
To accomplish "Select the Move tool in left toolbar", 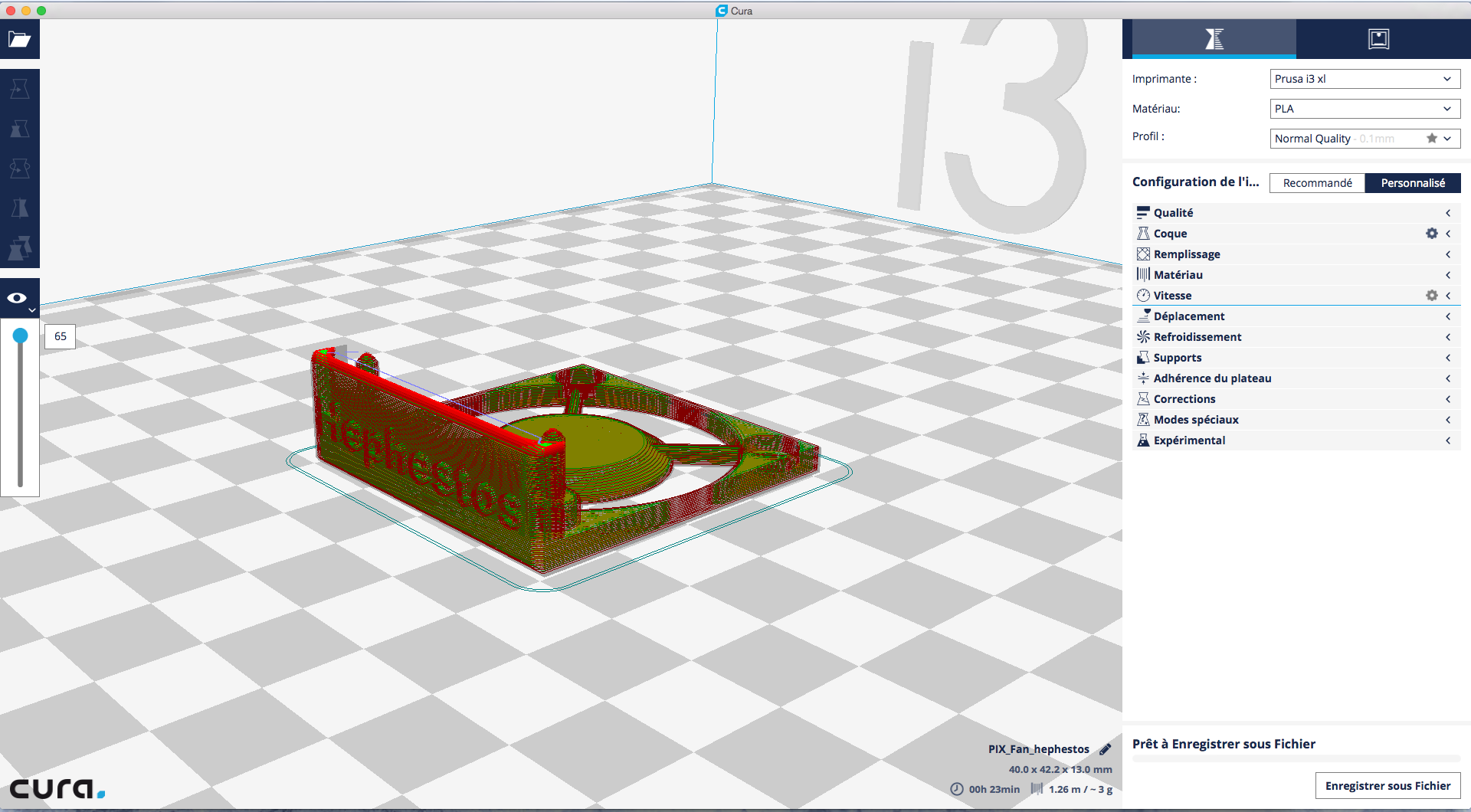I will pyautogui.click(x=19, y=89).
